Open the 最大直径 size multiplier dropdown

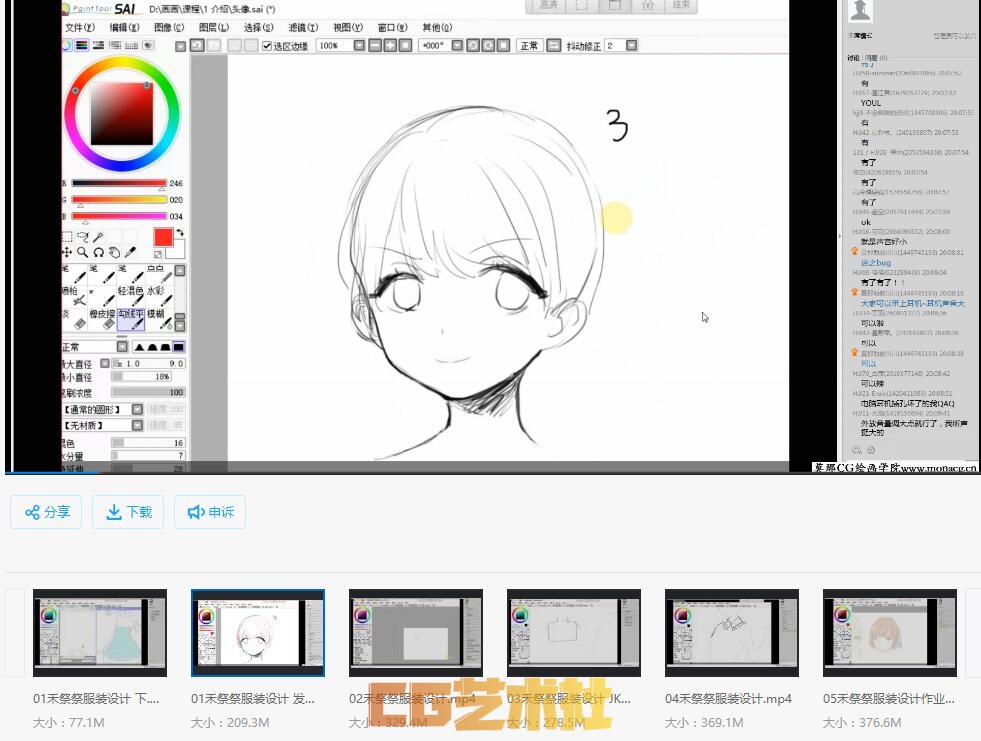105,364
